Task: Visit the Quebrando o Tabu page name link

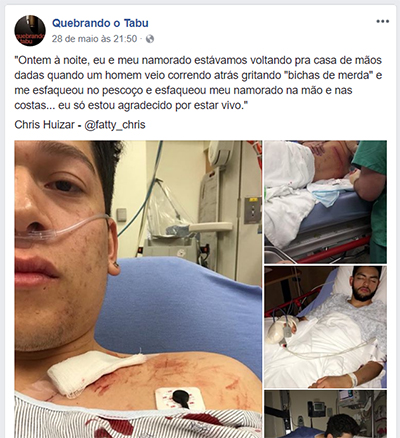Action: tap(100, 23)
